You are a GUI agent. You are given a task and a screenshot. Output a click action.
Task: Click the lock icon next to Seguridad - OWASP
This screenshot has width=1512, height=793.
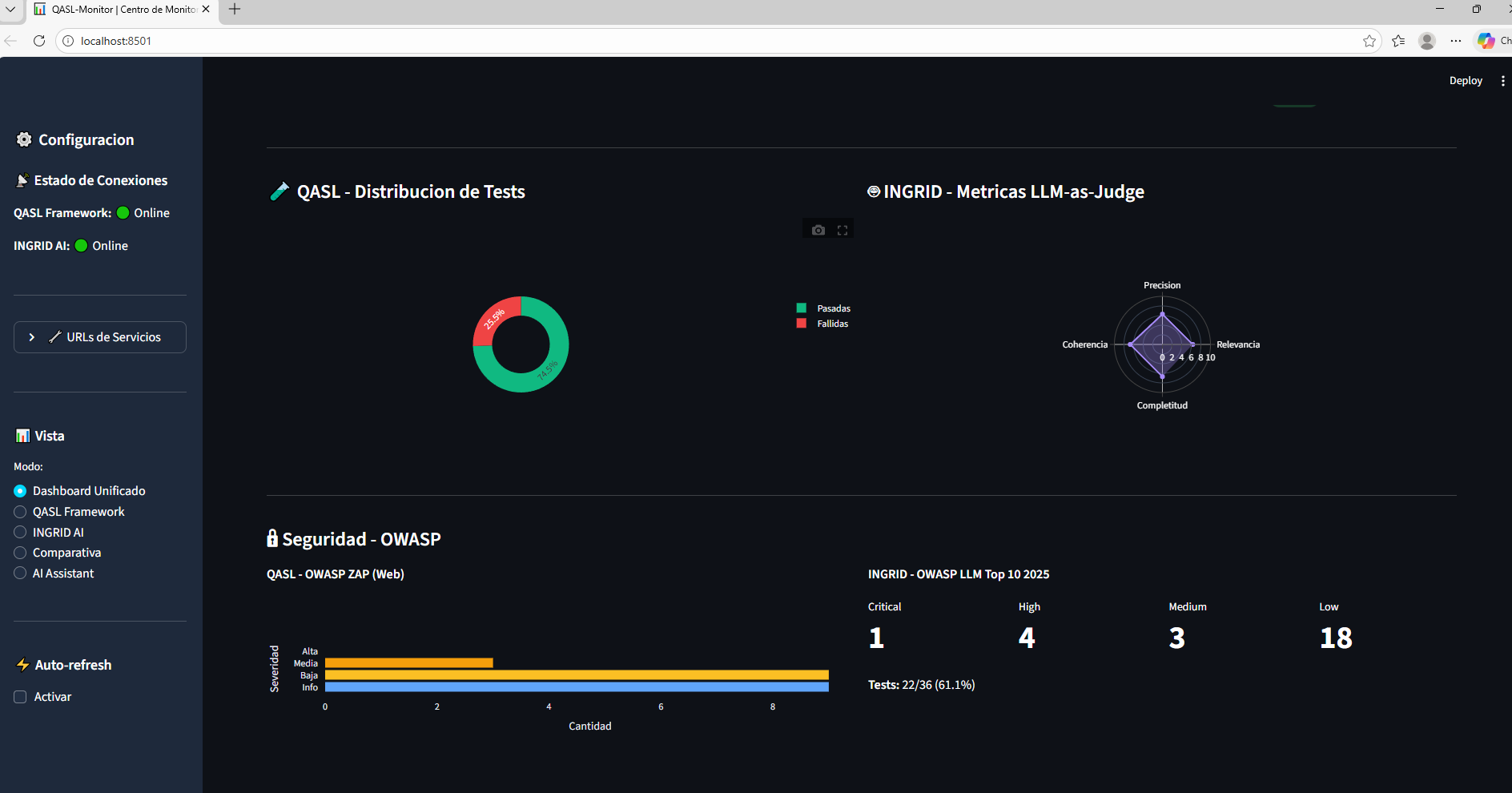(x=271, y=538)
